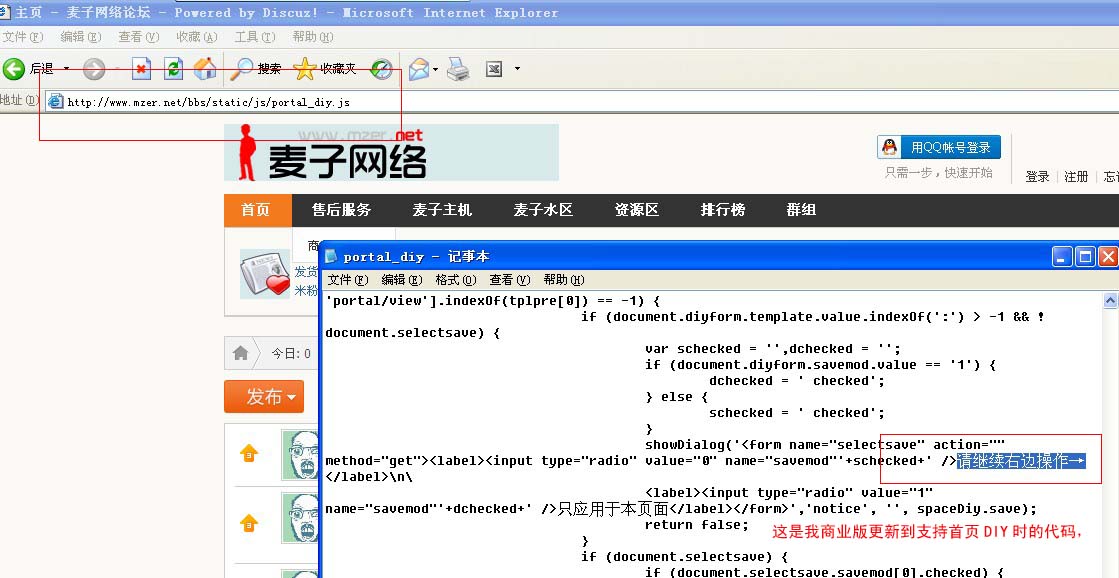The height and width of the screenshot is (578, 1119).
Task: Go to the browser Home page icon
Action: 205,69
